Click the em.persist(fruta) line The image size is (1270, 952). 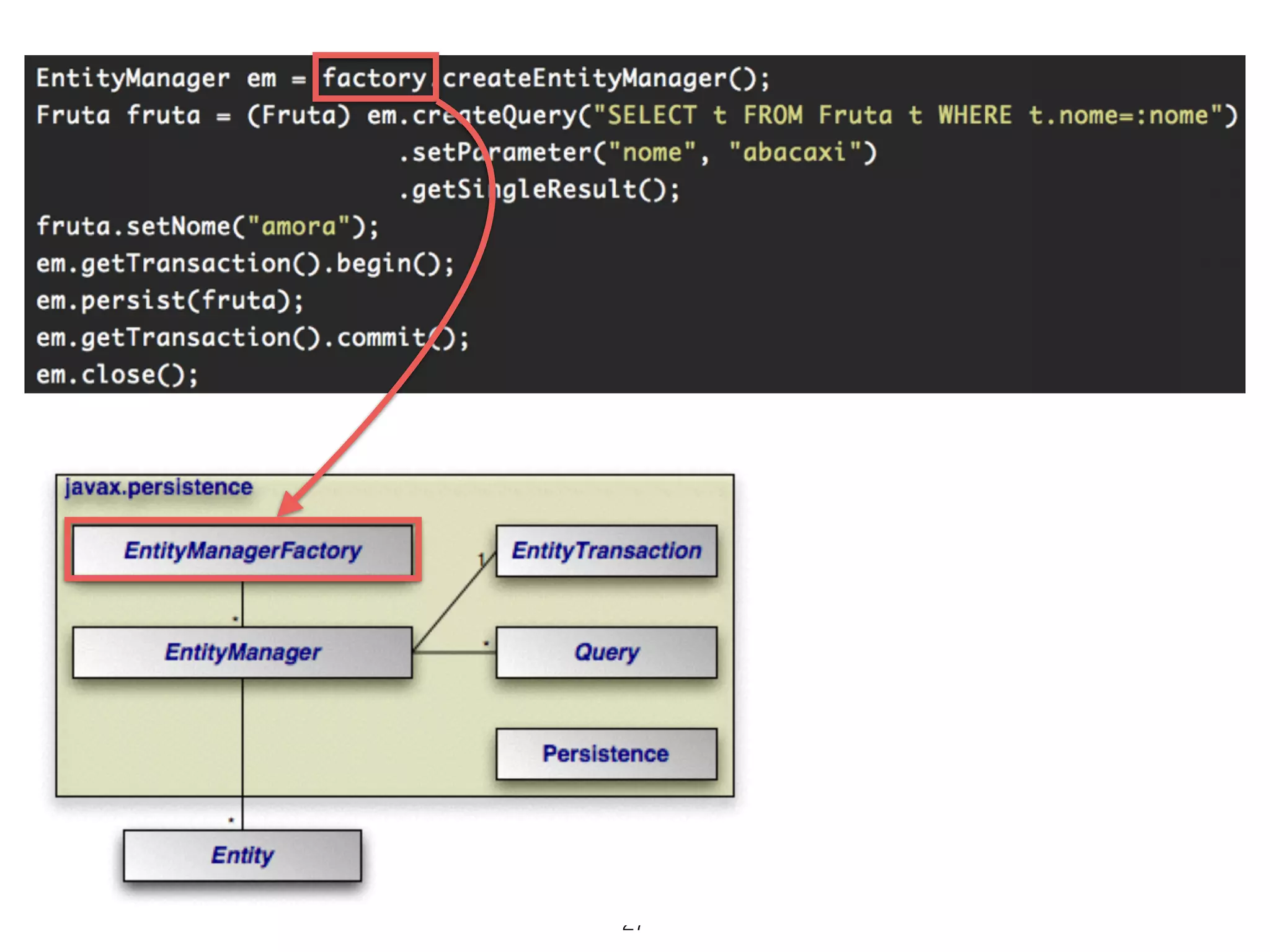[x=170, y=301]
